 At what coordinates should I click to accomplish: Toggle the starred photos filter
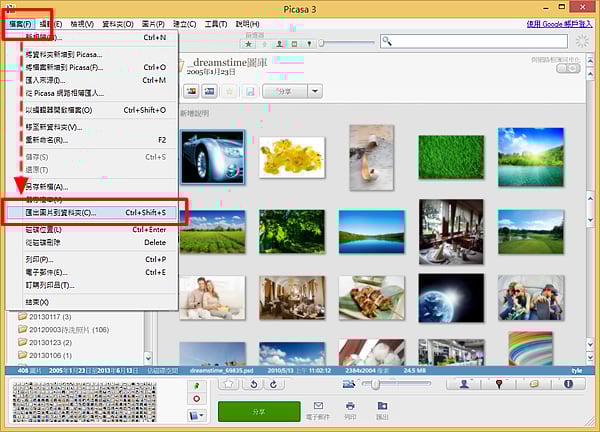[248, 44]
